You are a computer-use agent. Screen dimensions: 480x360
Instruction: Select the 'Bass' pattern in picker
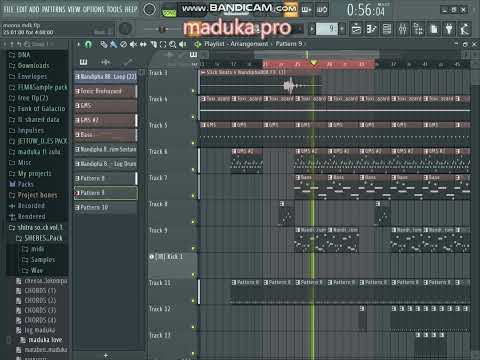pyautogui.click(x=105, y=135)
